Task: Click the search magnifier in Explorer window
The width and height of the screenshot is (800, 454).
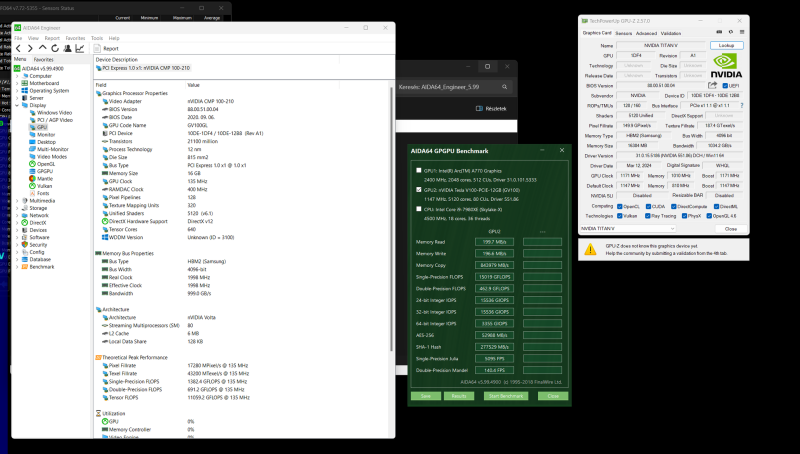Action: [504, 87]
